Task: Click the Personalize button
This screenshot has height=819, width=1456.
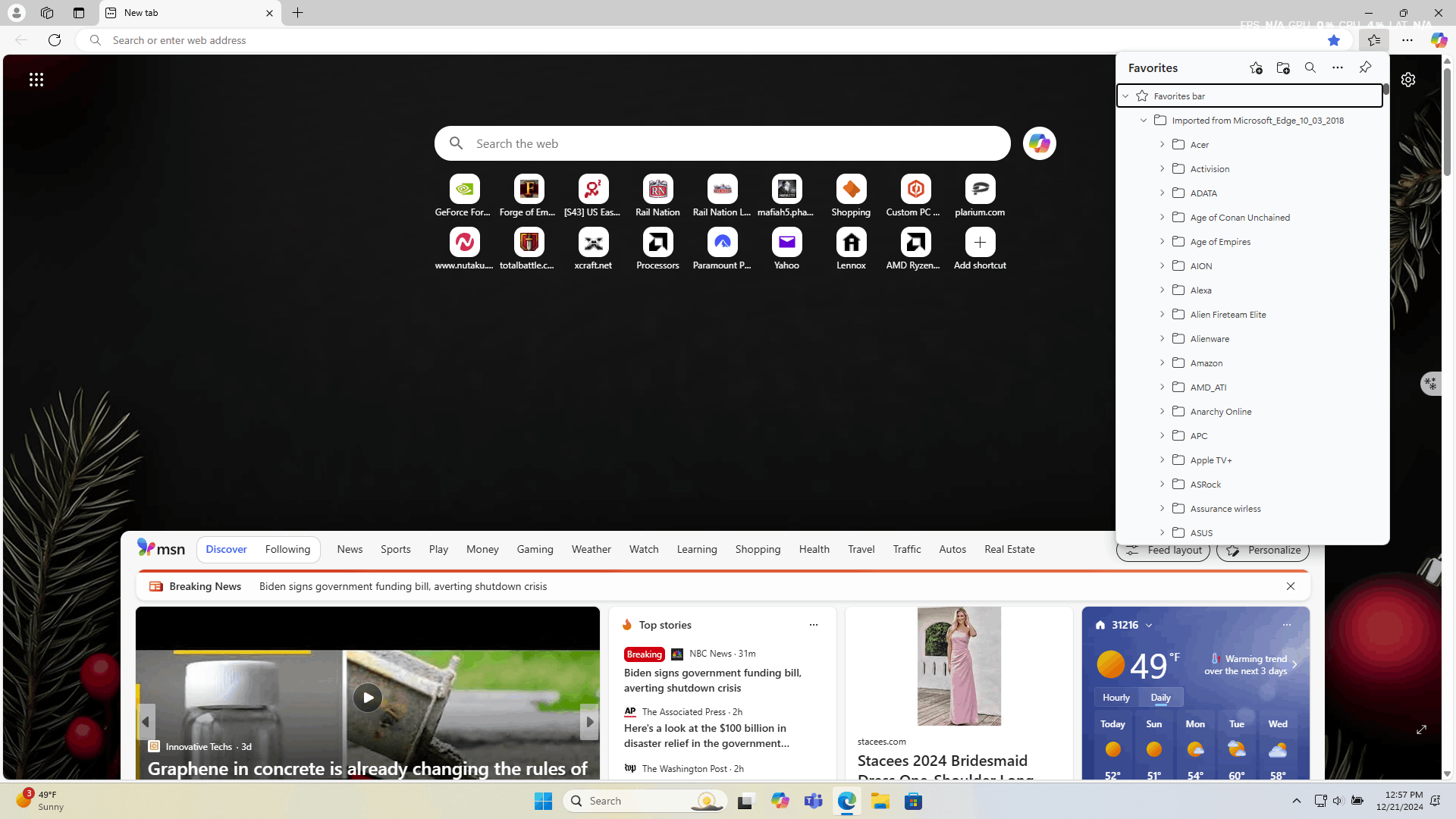Action: (1263, 551)
